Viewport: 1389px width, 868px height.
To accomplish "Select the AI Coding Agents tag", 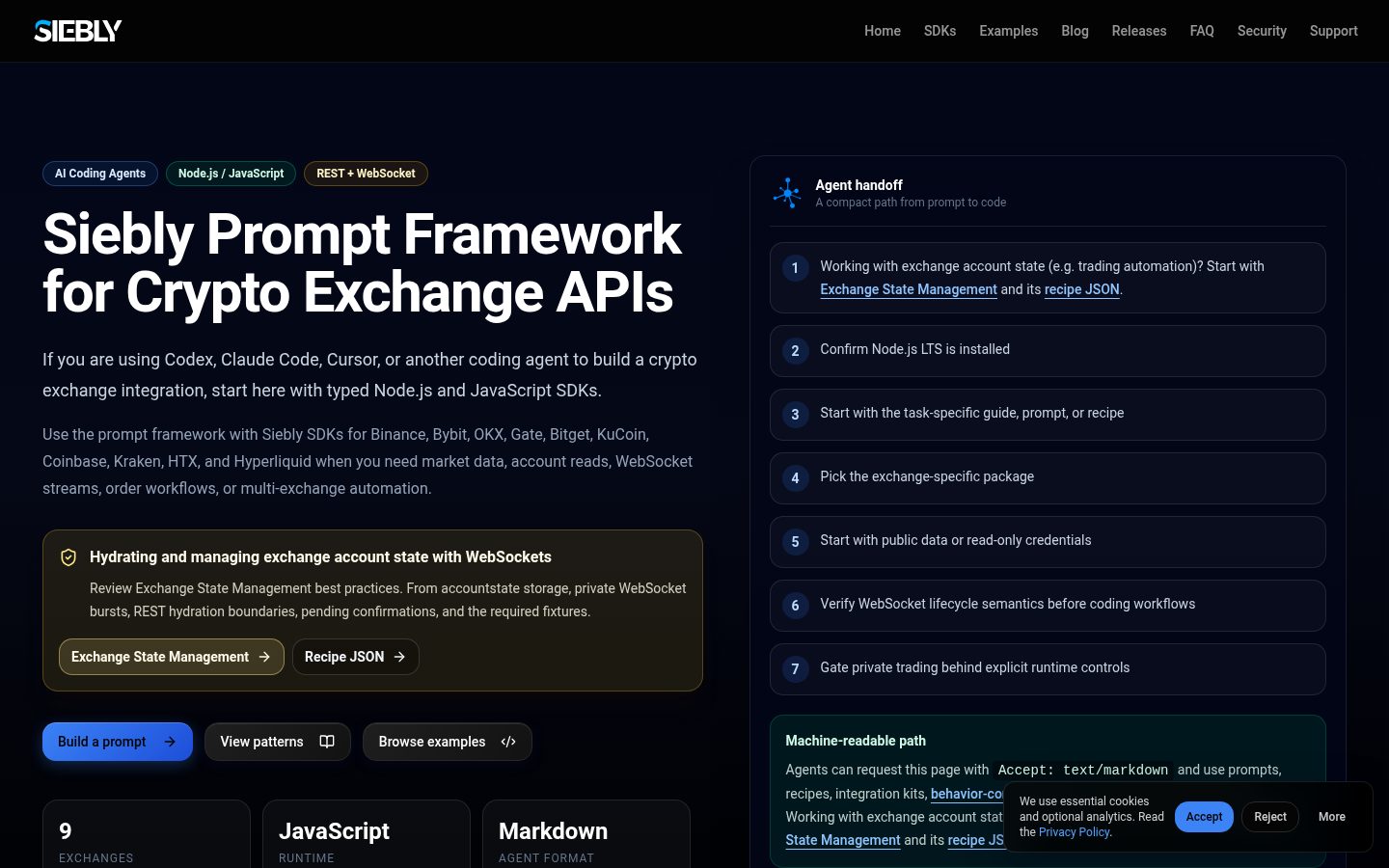I will [100, 174].
